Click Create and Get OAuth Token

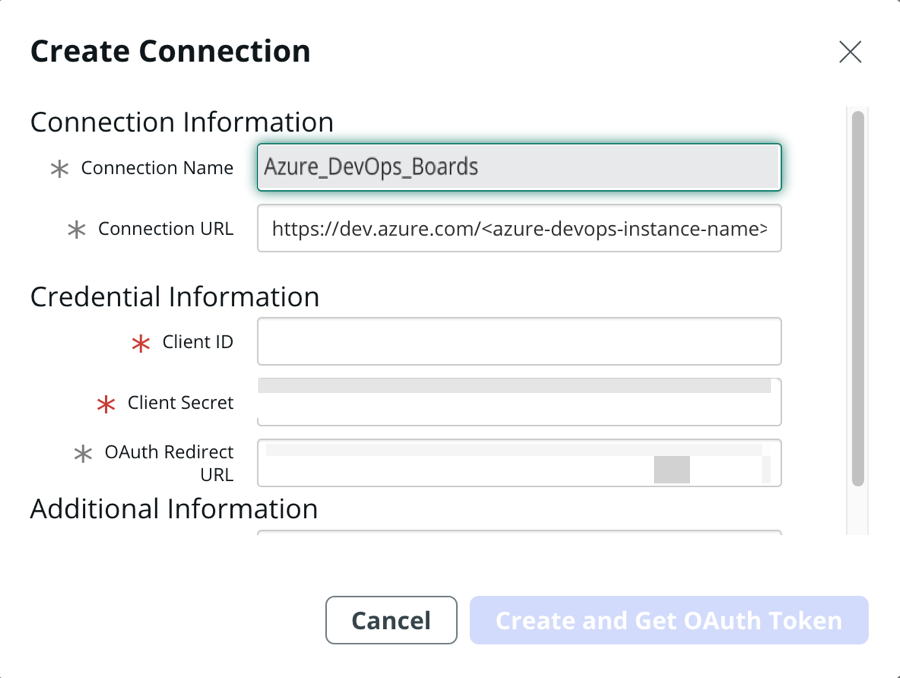point(669,620)
